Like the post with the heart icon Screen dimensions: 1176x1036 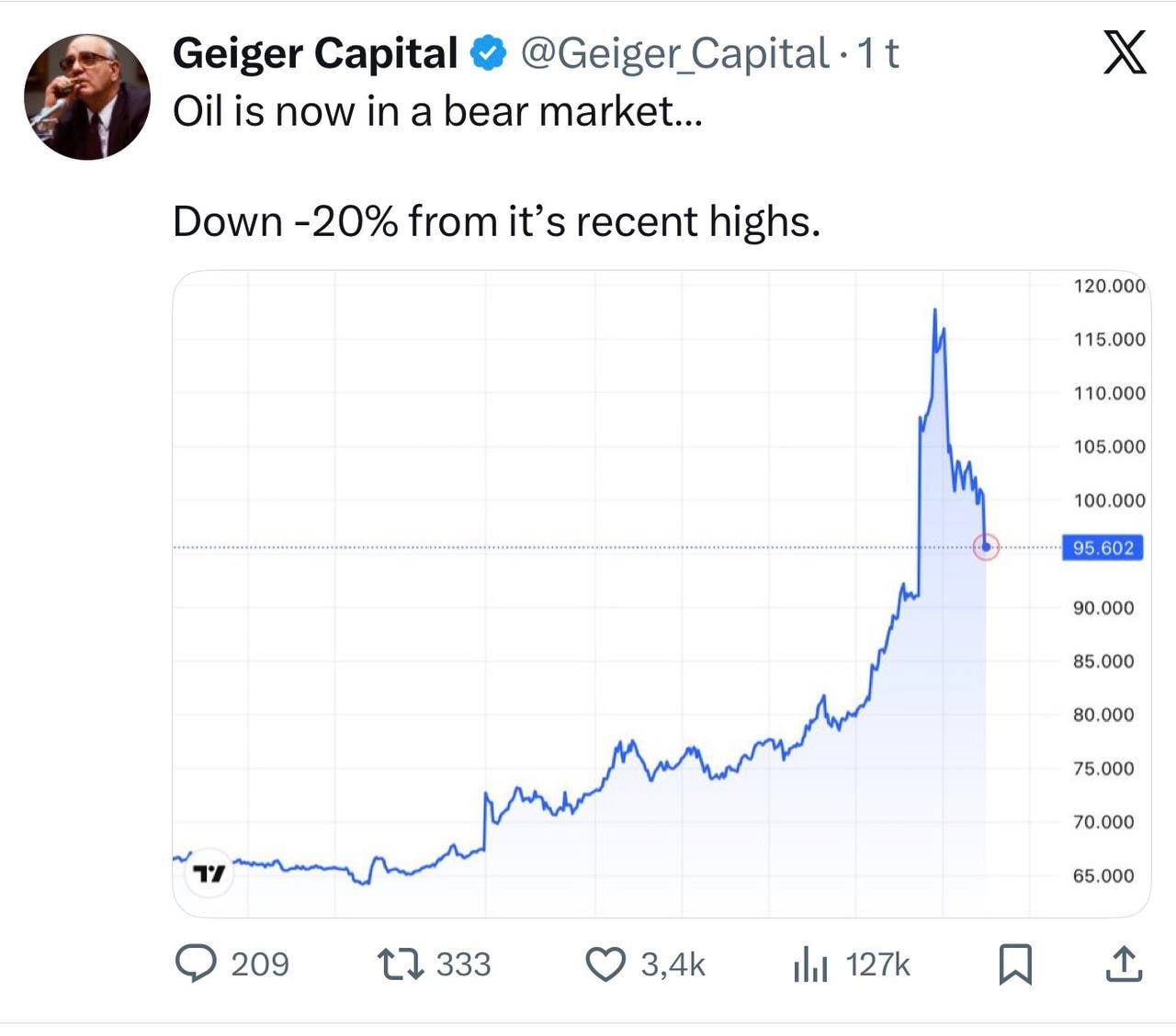pyautogui.click(x=605, y=965)
